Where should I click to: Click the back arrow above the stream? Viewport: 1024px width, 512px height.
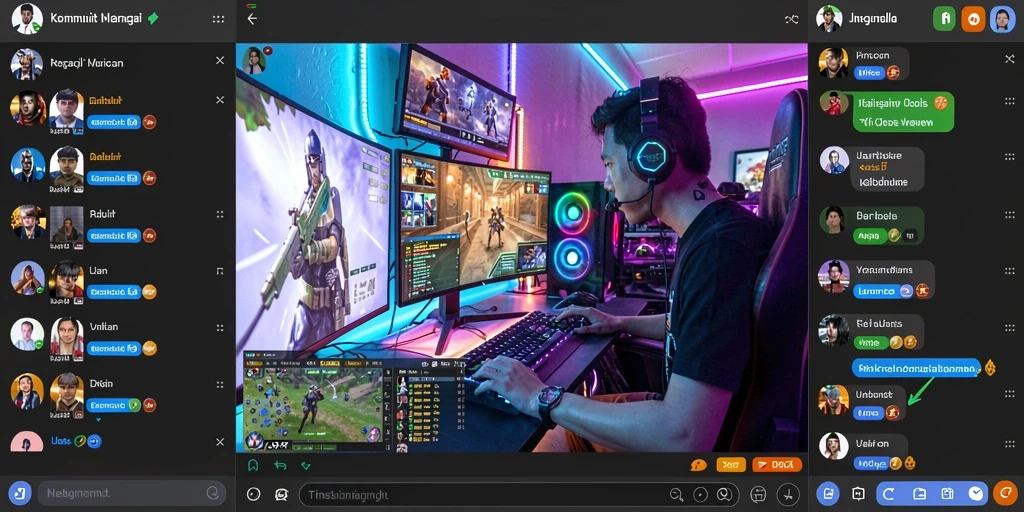[x=252, y=19]
